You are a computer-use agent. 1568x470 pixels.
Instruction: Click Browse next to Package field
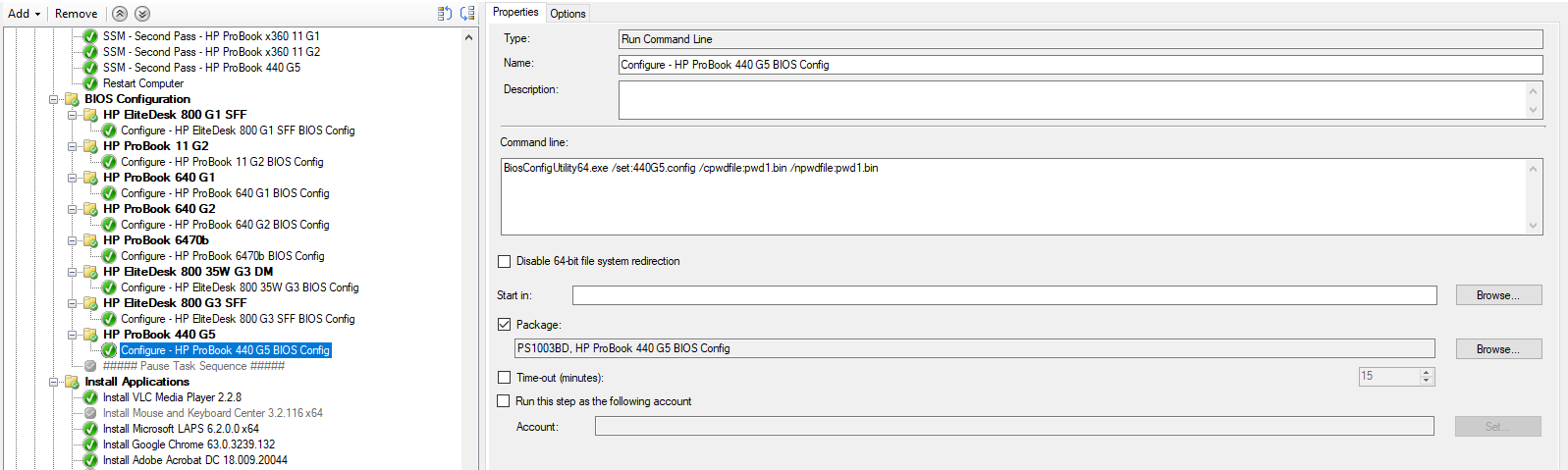click(x=1498, y=349)
